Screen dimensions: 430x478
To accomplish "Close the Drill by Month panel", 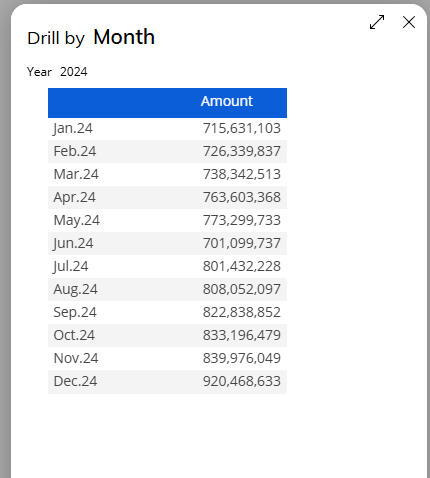I will point(409,22).
